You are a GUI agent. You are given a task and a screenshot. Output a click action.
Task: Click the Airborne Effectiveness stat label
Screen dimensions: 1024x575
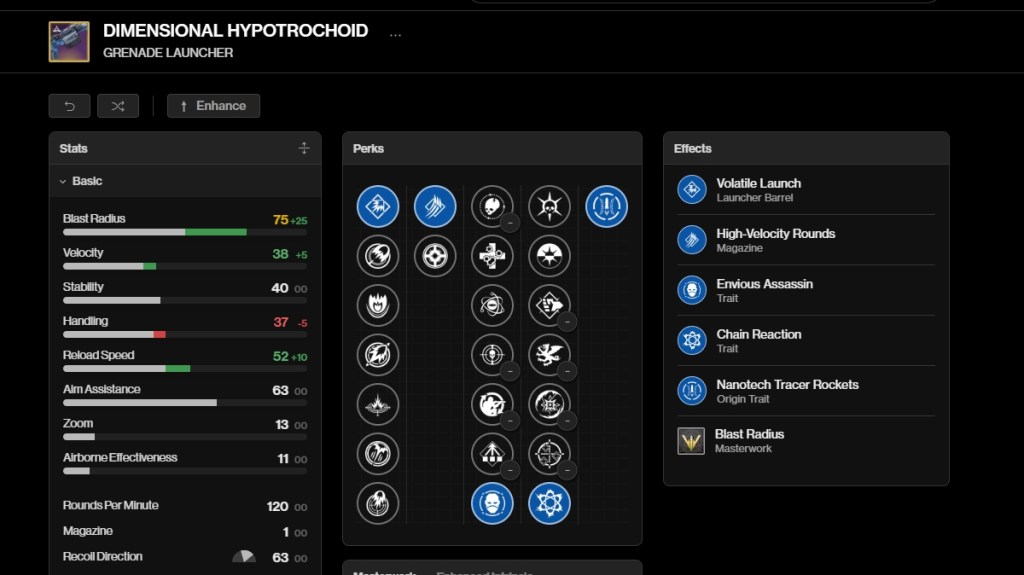tap(120, 457)
